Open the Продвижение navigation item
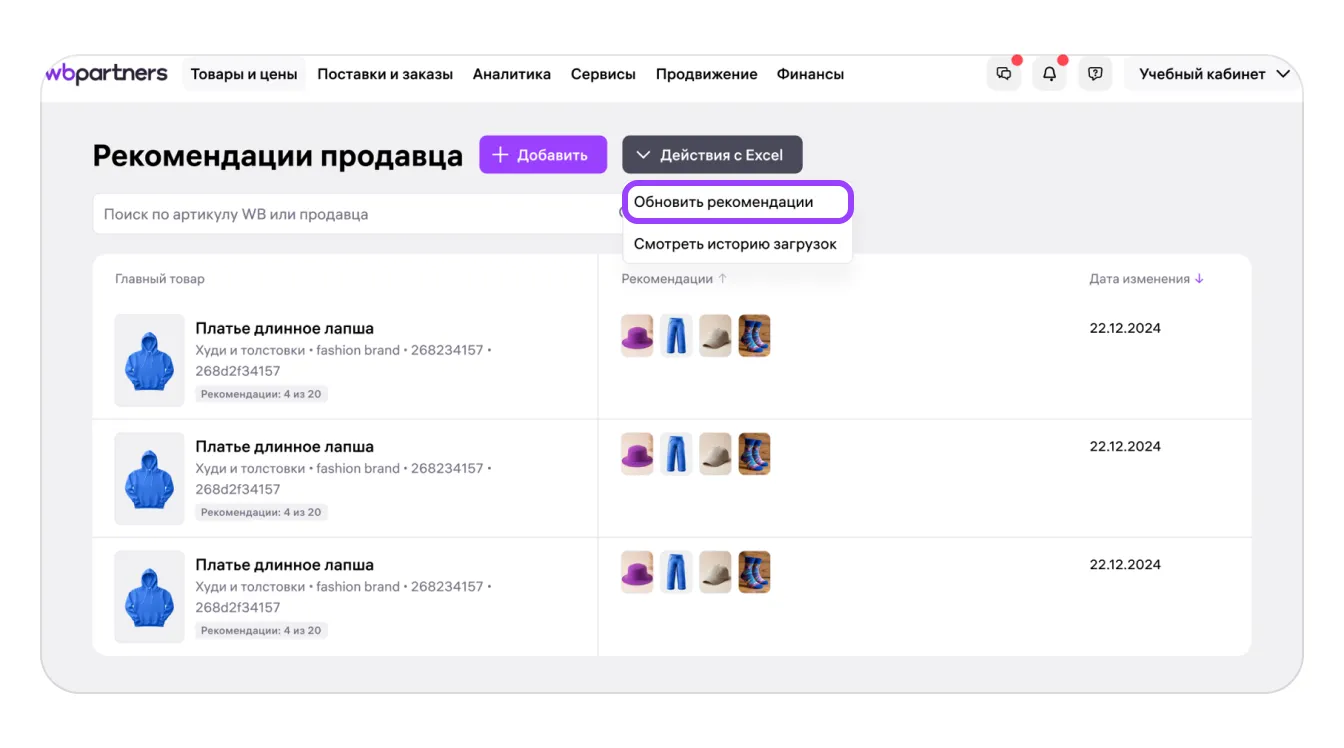Viewport: 1344px width, 748px height. 706,74
